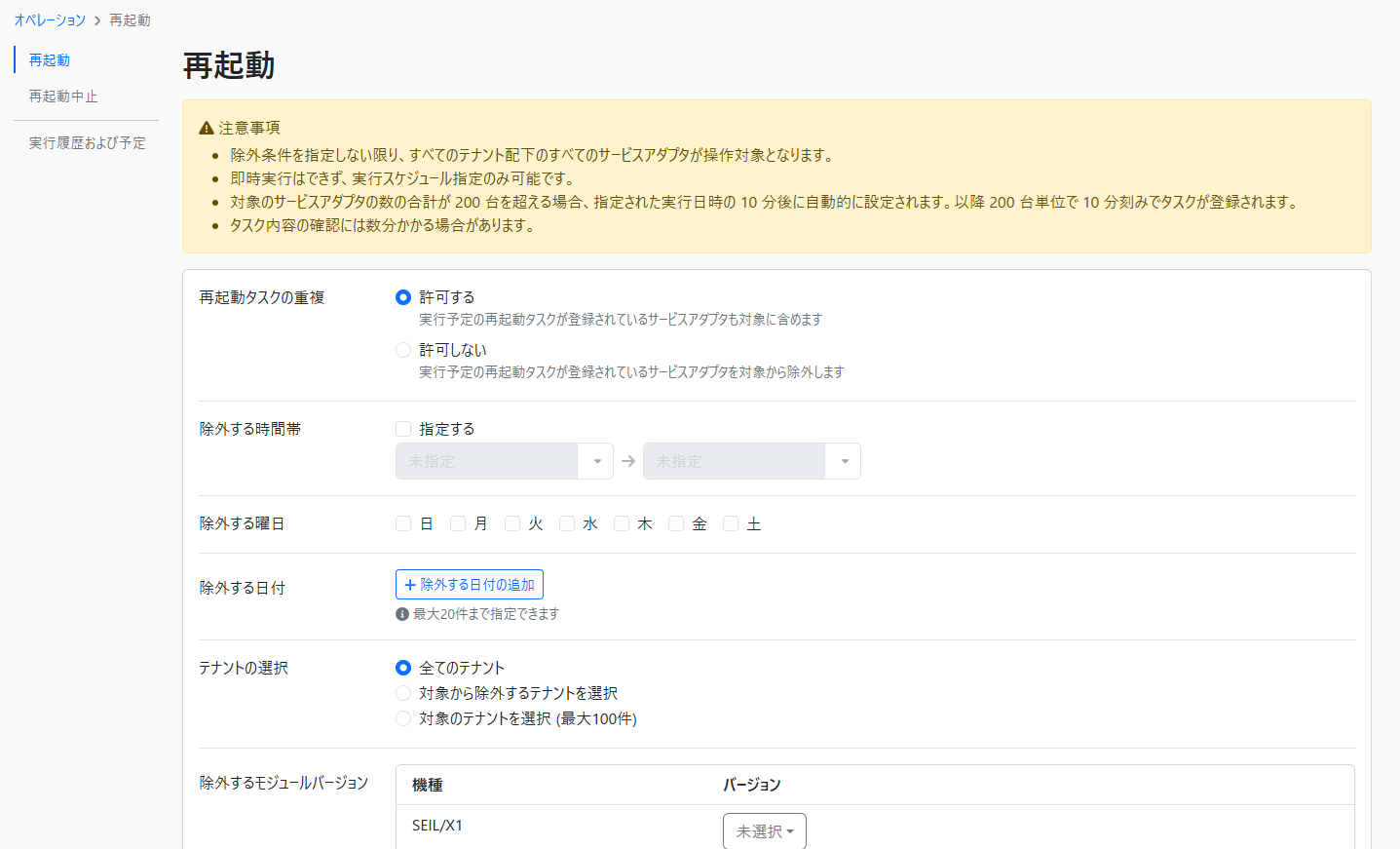Select the 許可しない radio option

pos(403,350)
